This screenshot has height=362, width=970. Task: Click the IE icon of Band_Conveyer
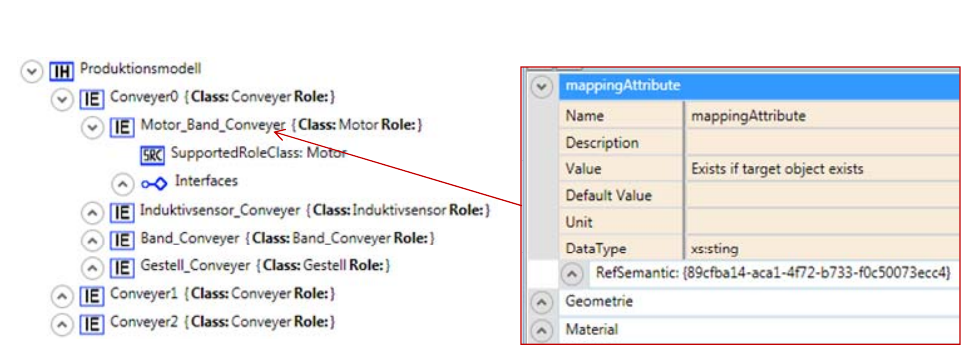pos(122,240)
